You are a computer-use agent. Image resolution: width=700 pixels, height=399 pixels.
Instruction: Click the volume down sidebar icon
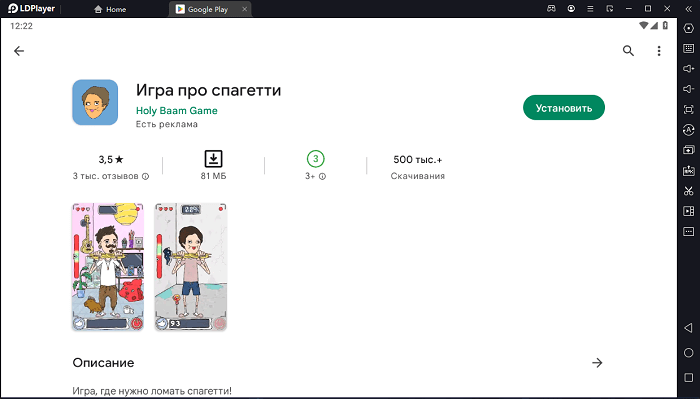coord(688,89)
